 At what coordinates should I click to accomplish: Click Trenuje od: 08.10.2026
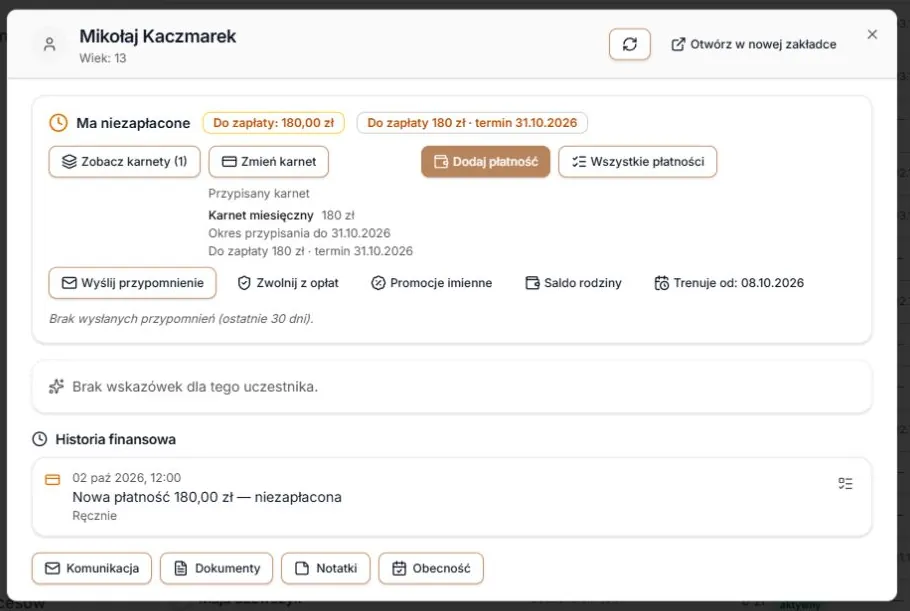click(x=729, y=283)
